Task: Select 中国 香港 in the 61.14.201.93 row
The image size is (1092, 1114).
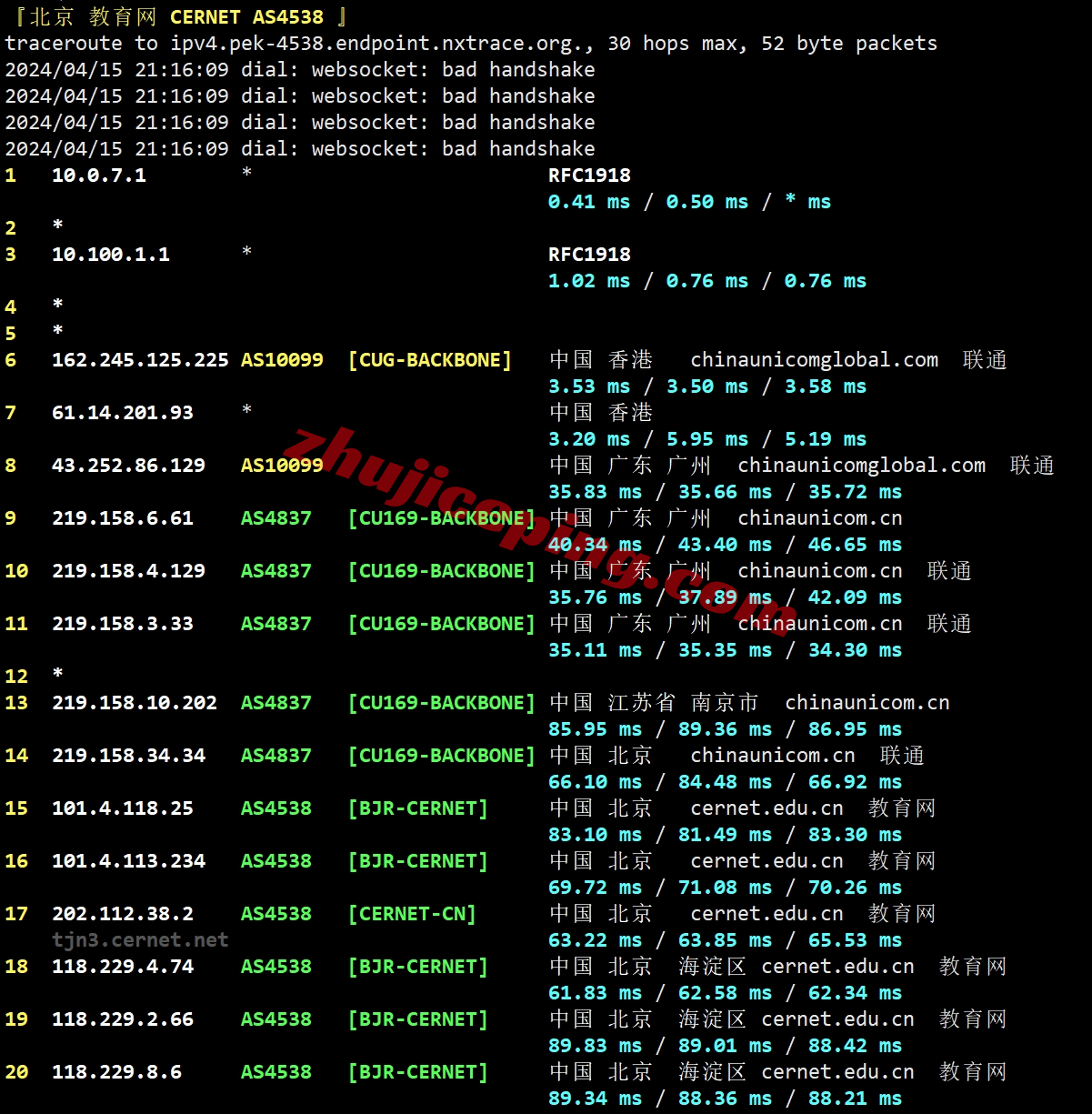Action: coord(601,413)
